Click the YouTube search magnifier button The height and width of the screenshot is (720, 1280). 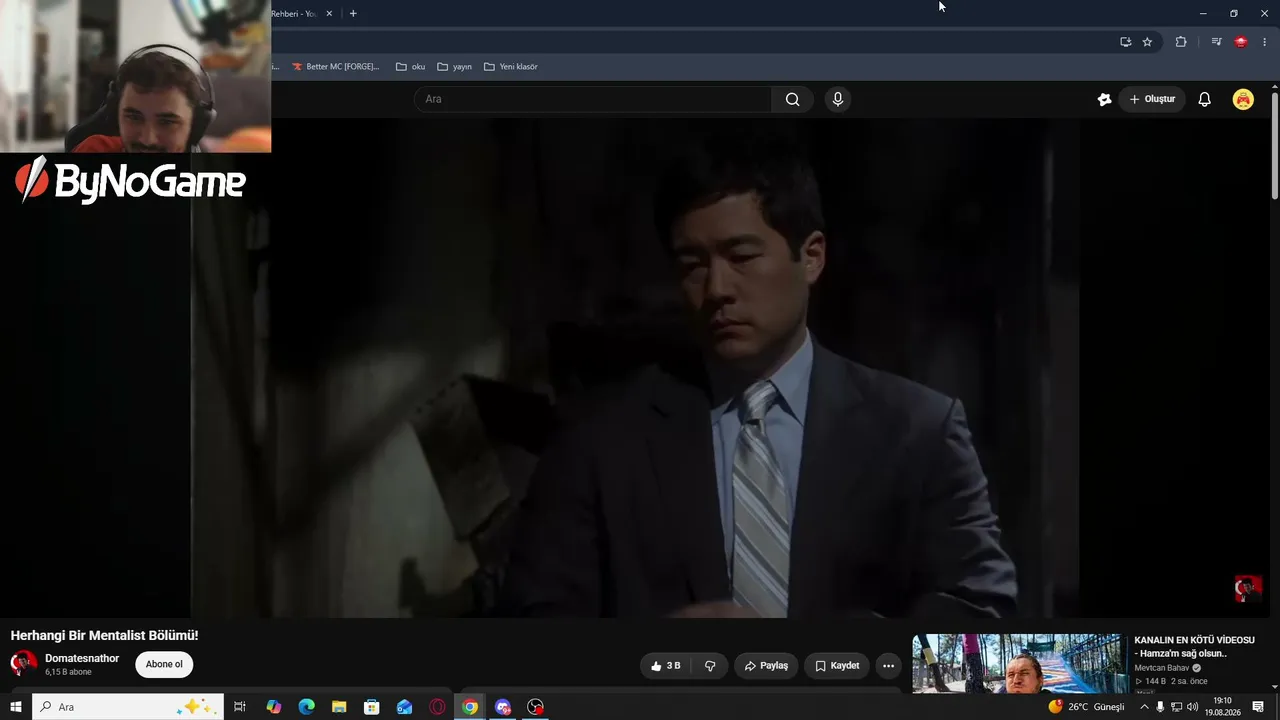[x=792, y=99]
